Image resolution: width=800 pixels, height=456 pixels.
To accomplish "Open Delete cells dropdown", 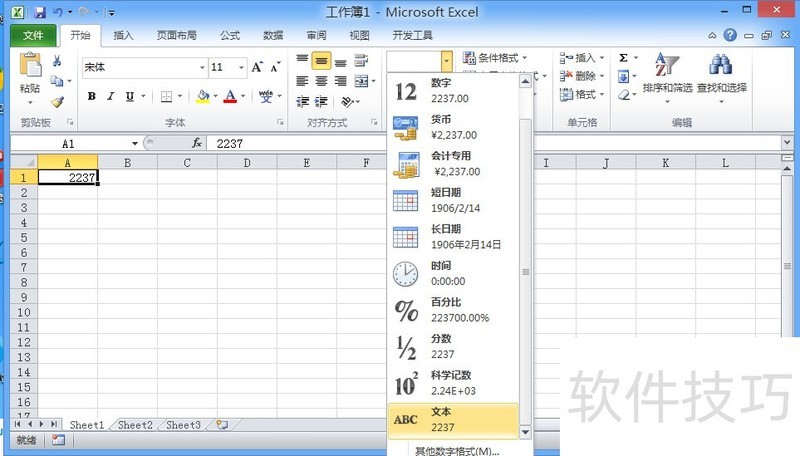I will click(x=582, y=76).
